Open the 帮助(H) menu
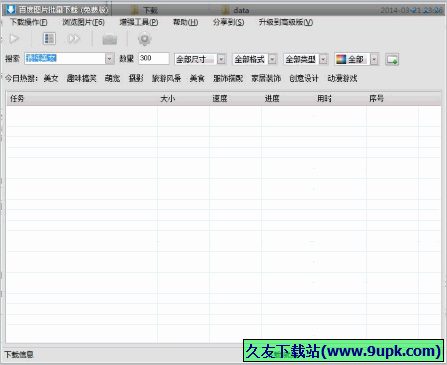The height and width of the screenshot is (365, 447). tap(185, 22)
